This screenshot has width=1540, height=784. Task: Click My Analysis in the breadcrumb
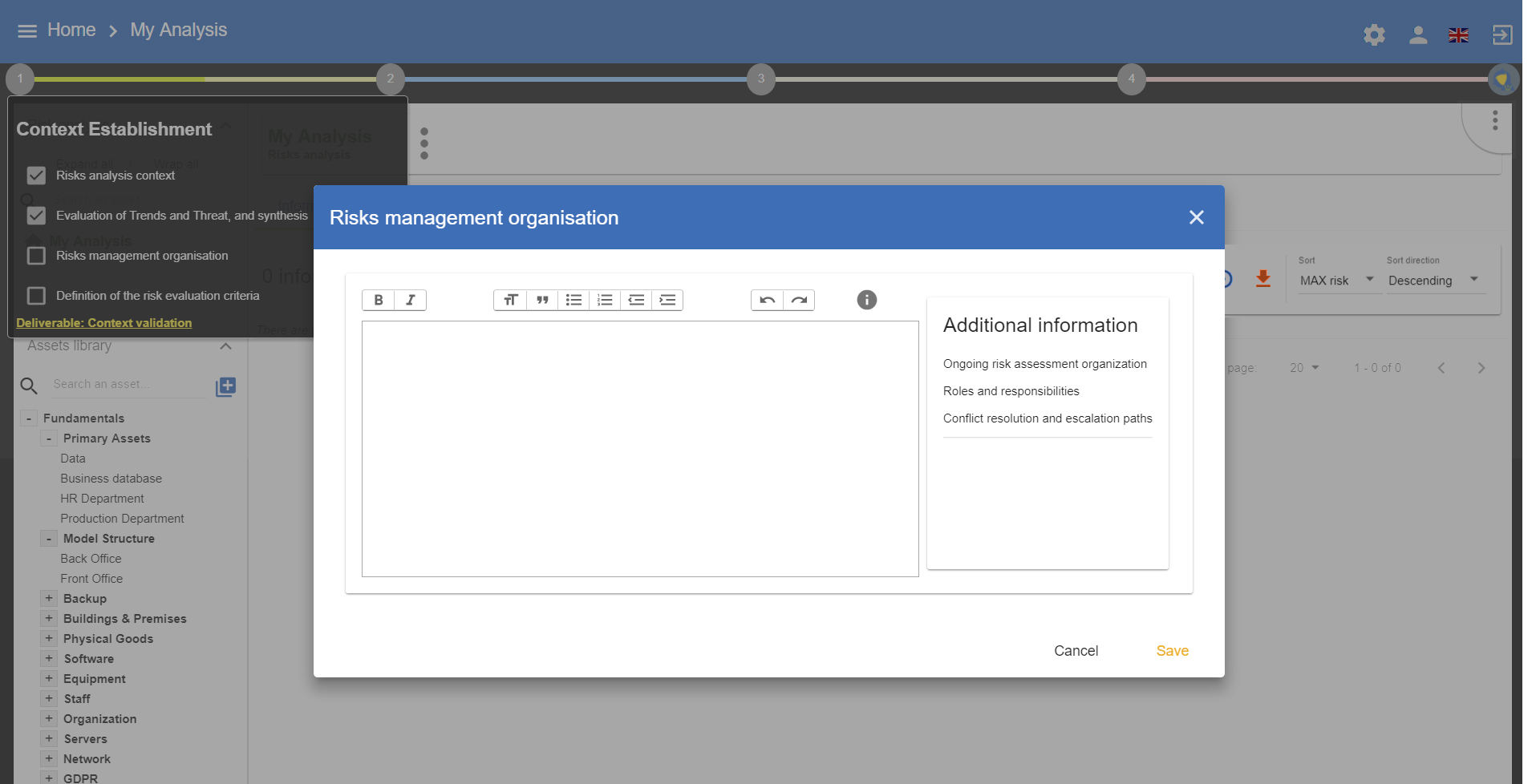(x=179, y=30)
